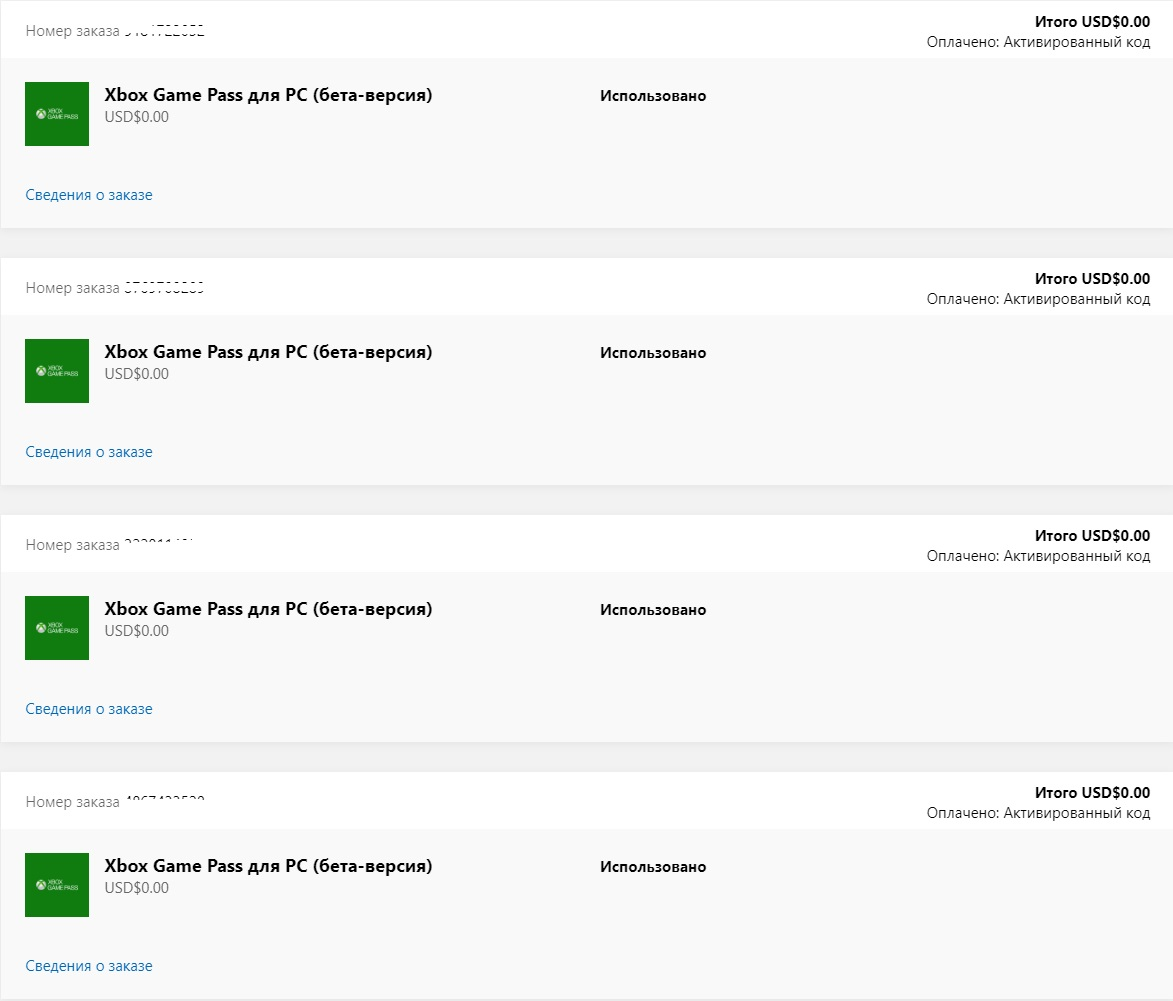Click Xbox Game Pass thumbnail in second order
The width and height of the screenshot is (1173, 1001).
(x=57, y=371)
